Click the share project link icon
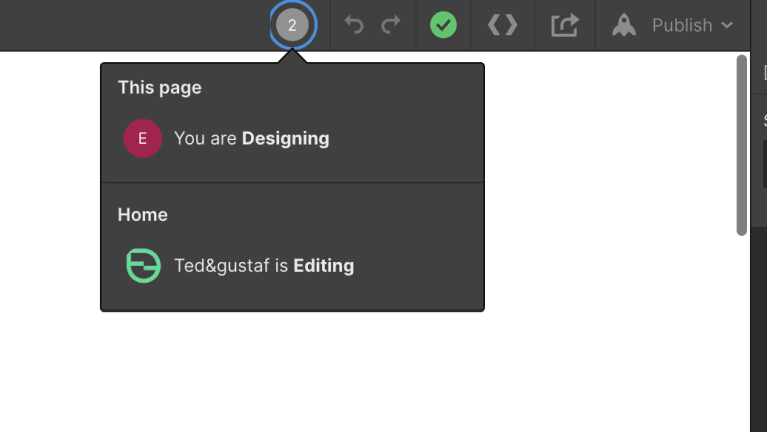The width and height of the screenshot is (767, 432). coord(565,25)
